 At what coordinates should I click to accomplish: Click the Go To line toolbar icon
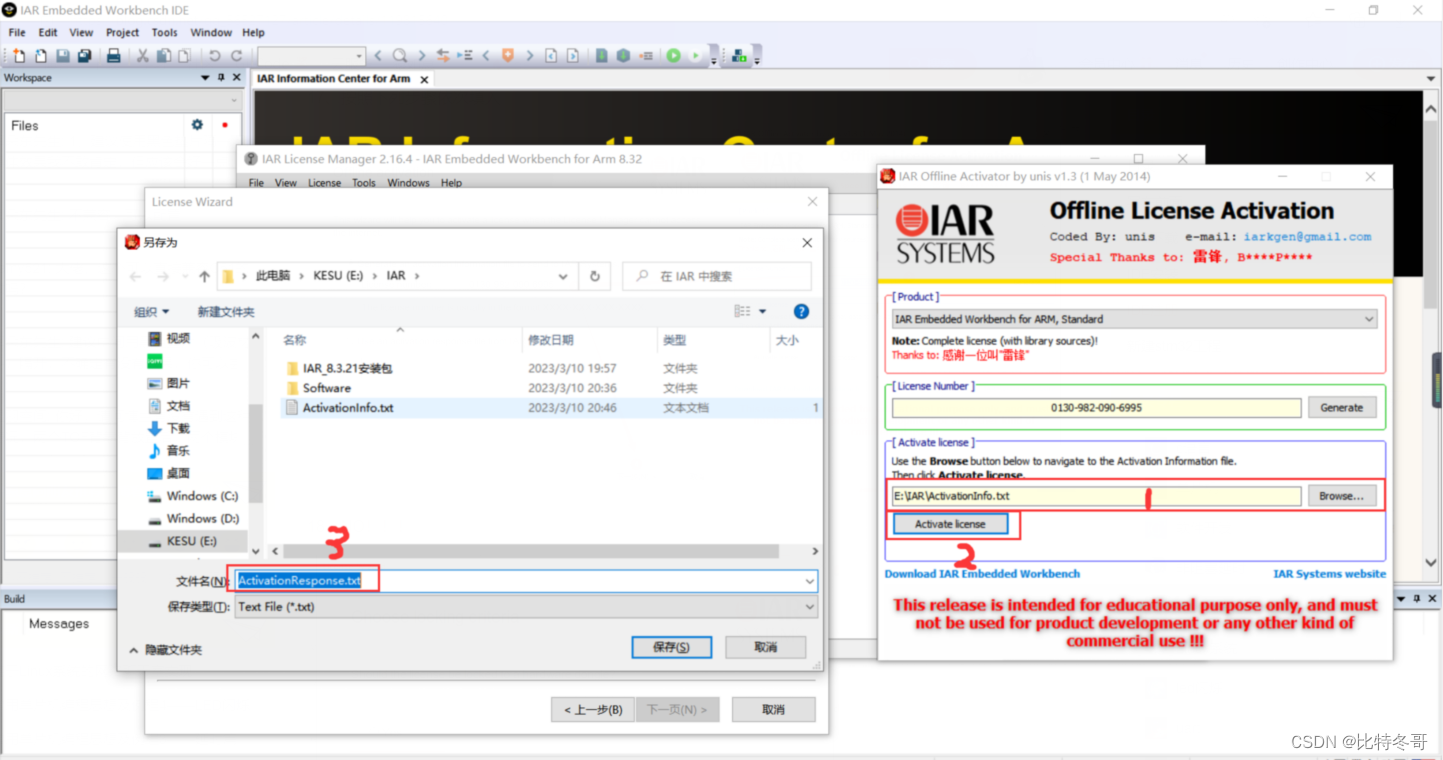[x=465, y=56]
